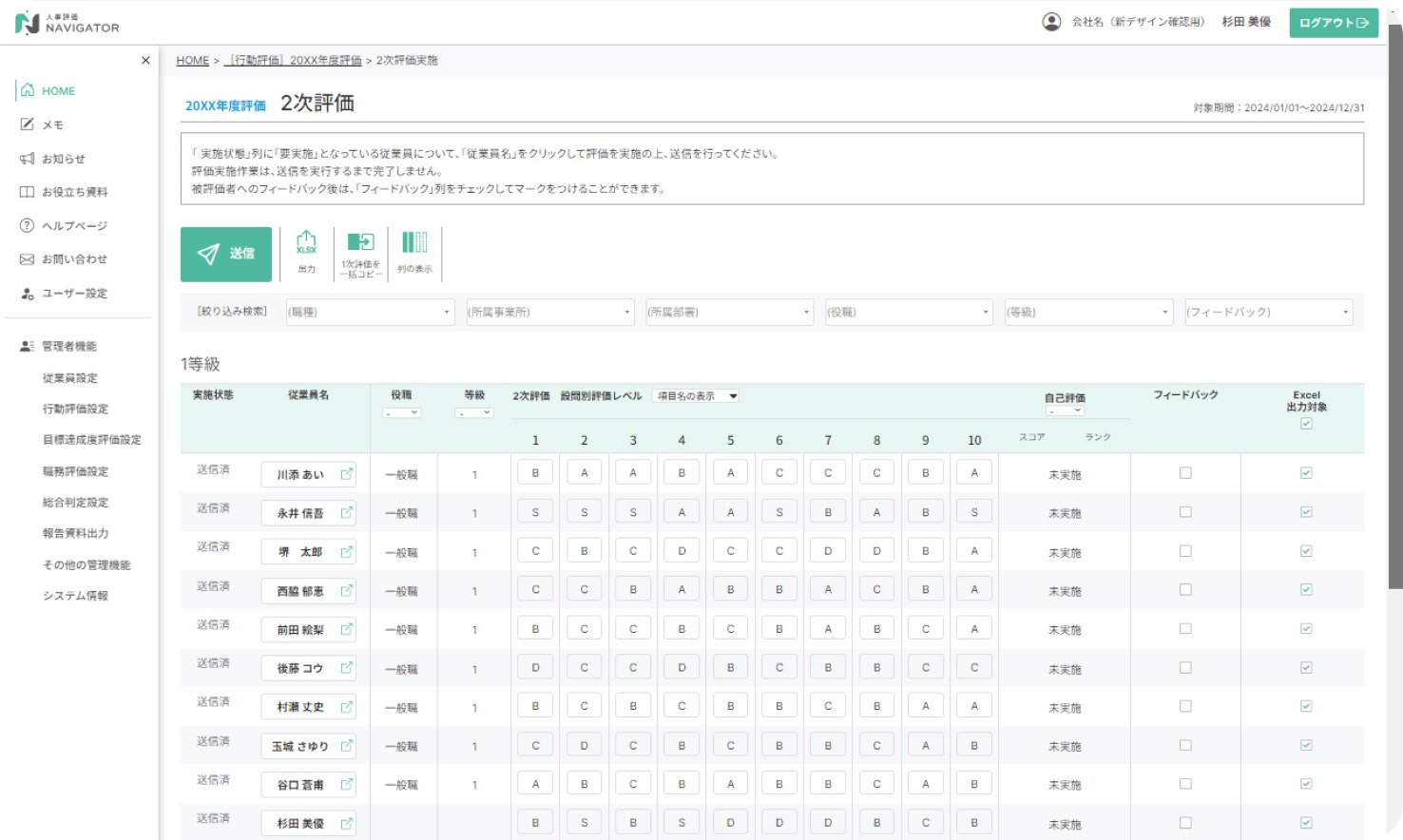Viewport: 1403px width, 840px height.
Task: Close the sidebar with the X icon
Action: coord(145,61)
